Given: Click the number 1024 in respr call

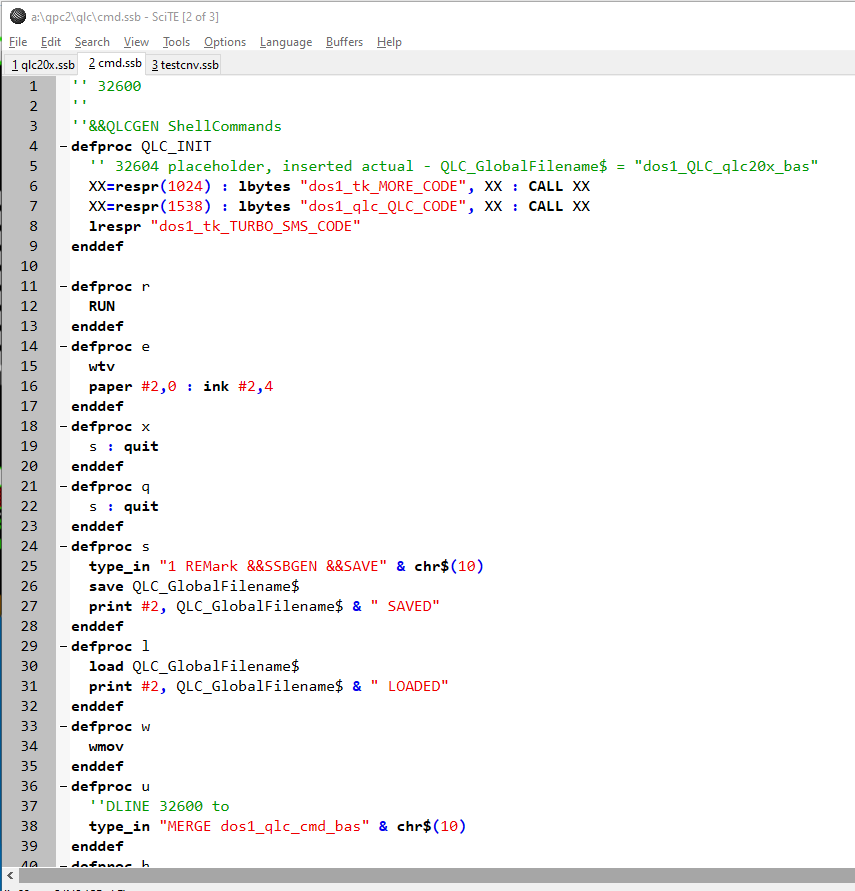Looking at the screenshot, I should [x=185, y=186].
